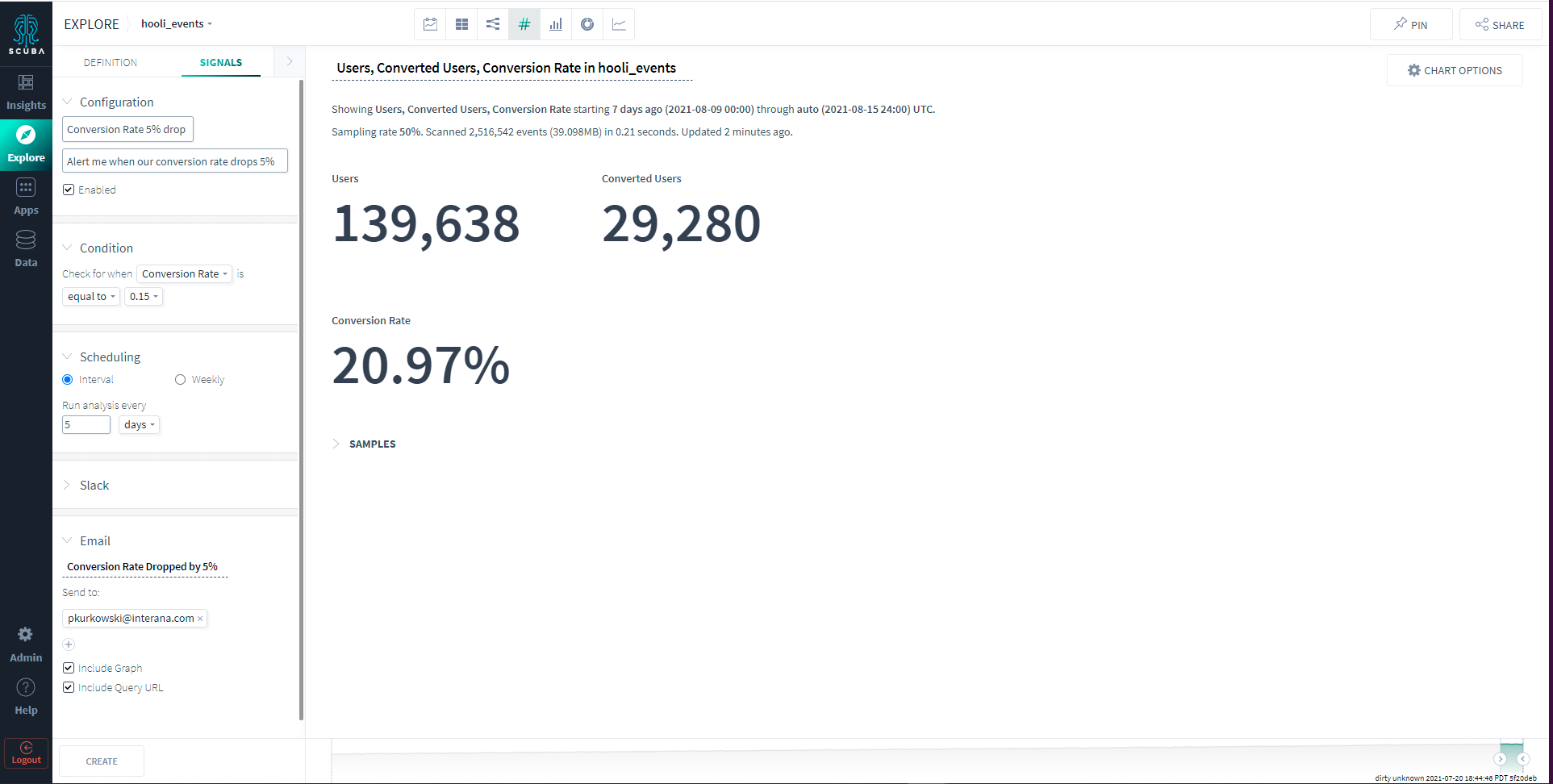
Task: Click the EXPLORE header label
Action: (x=91, y=24)
